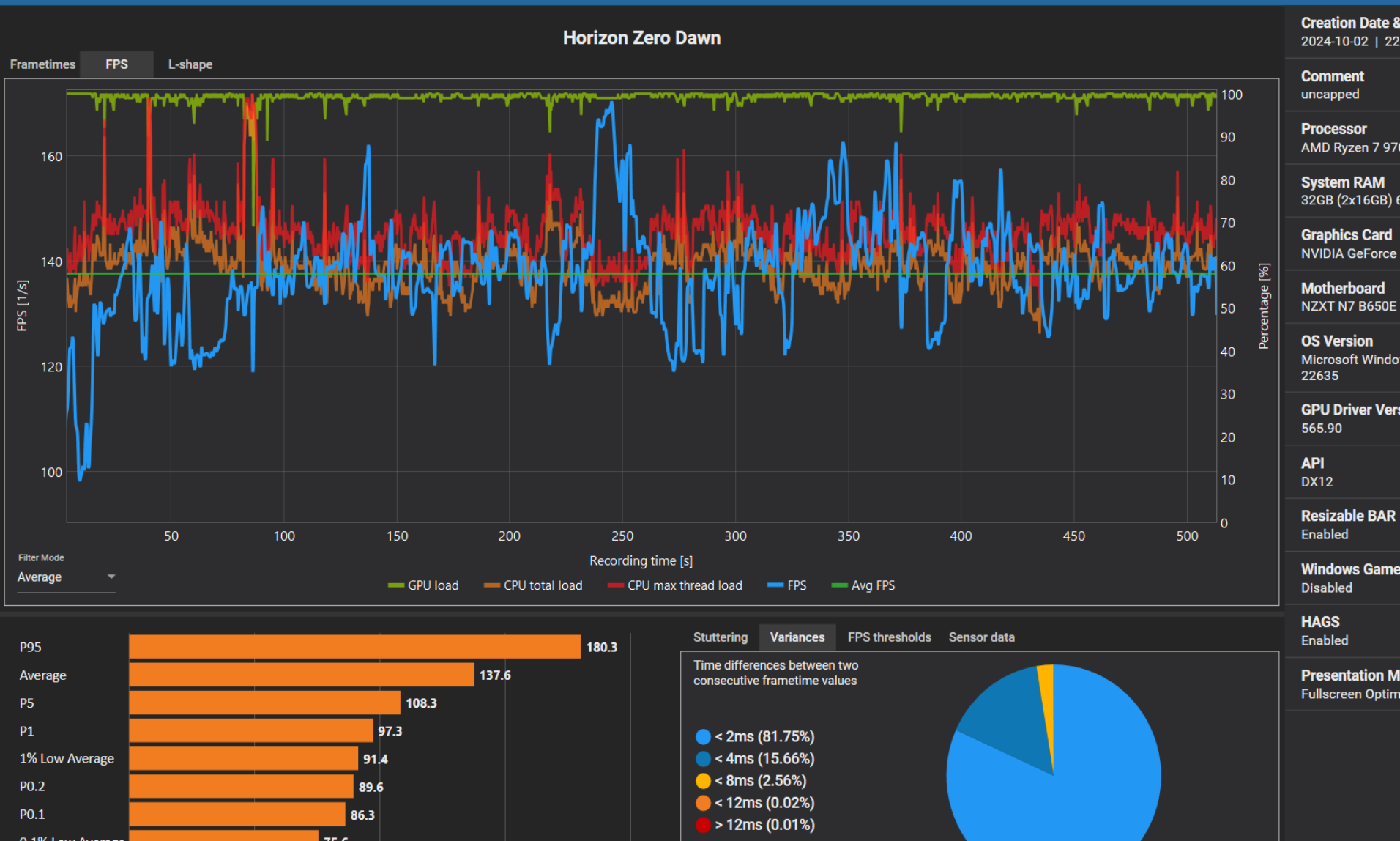Click GPU Driver Version 565.90 entry
1400x841 pixels.
pos(1342,419)
